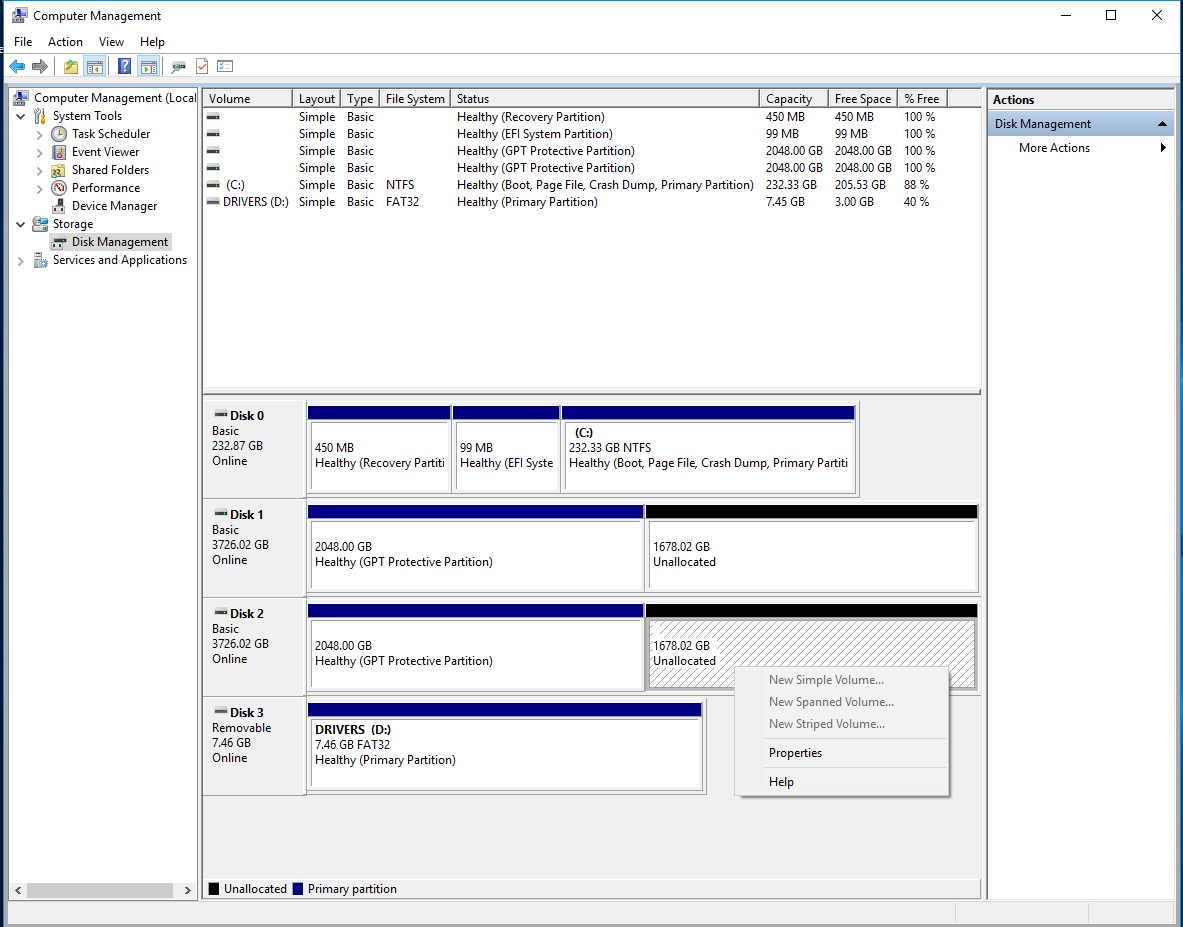Viewport: 1183px width, 927px height.
Task: Click the blue Back arrow toolbar icon
Action: coord(17,66)
